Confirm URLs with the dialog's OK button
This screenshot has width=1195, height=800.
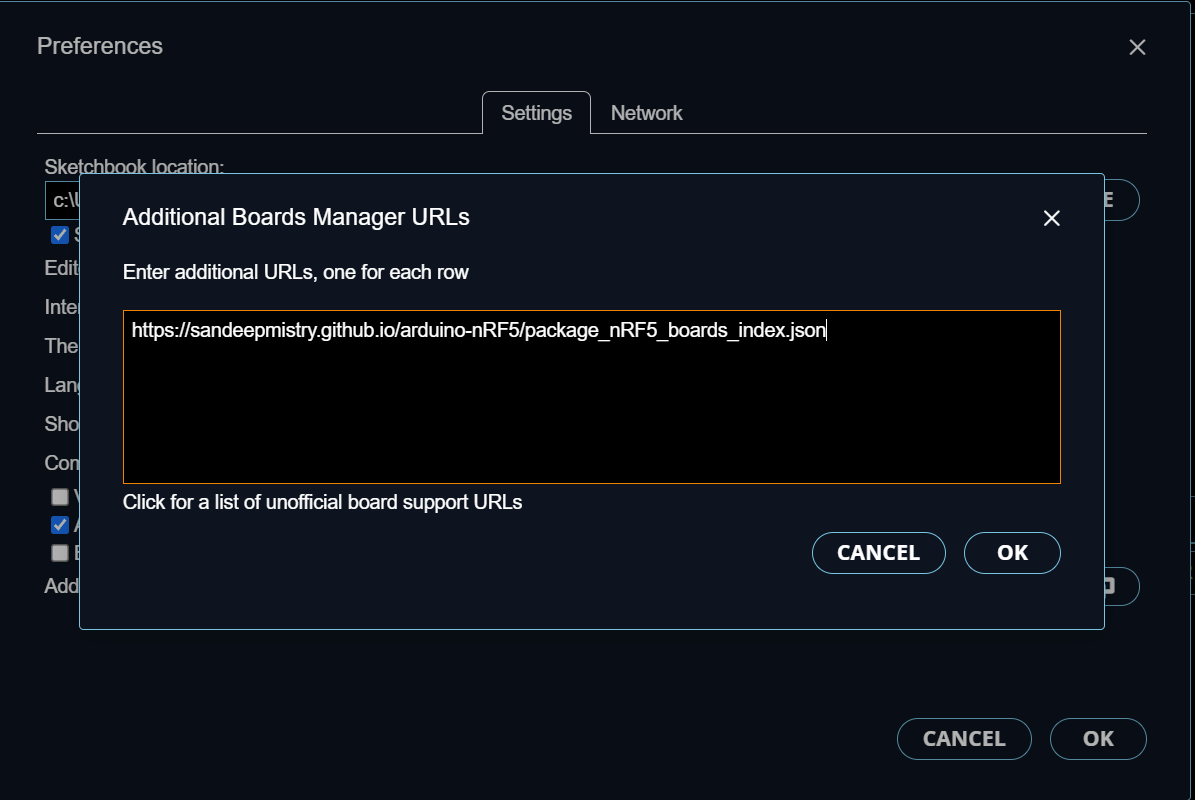pos(1012,552)
